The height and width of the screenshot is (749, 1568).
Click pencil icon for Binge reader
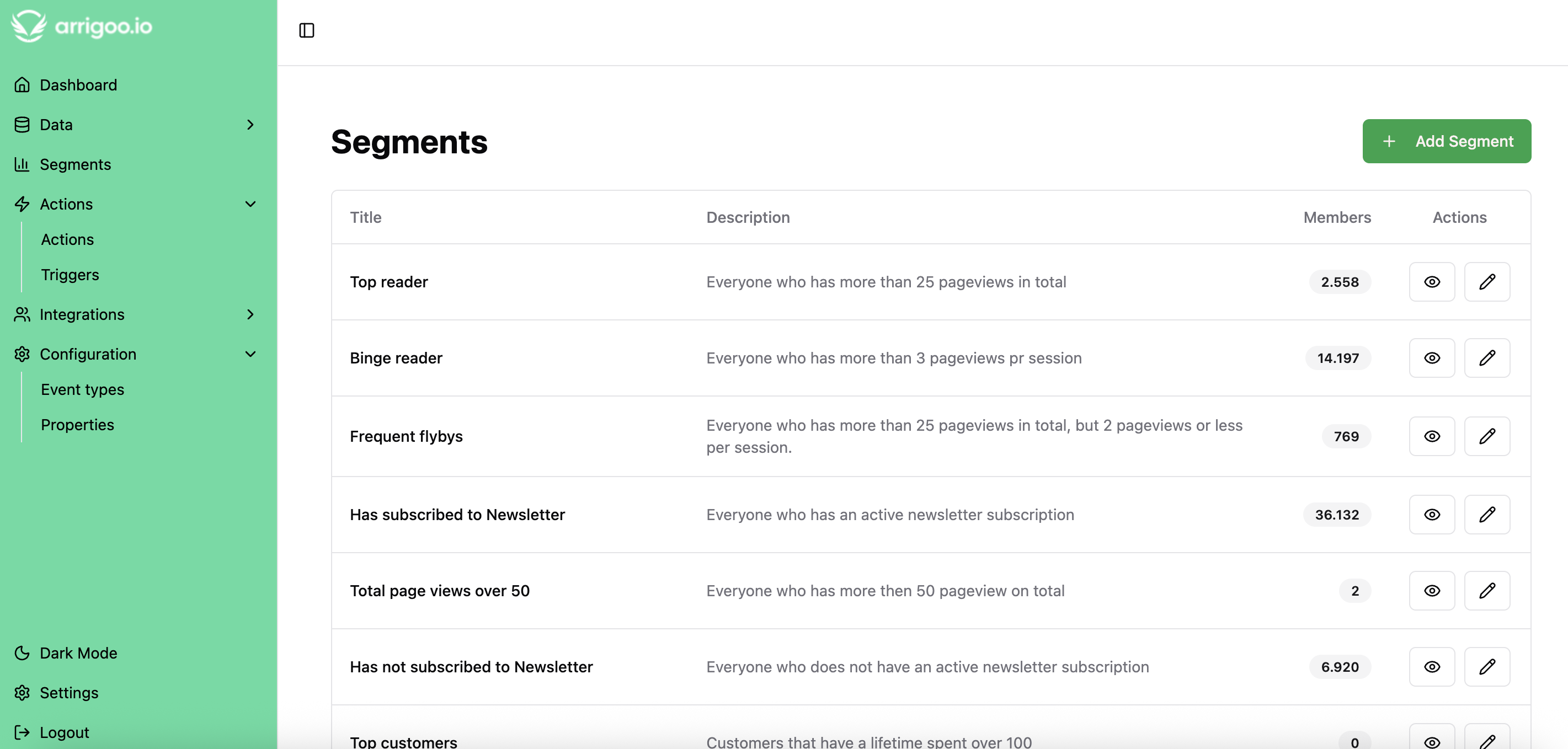1486,358
